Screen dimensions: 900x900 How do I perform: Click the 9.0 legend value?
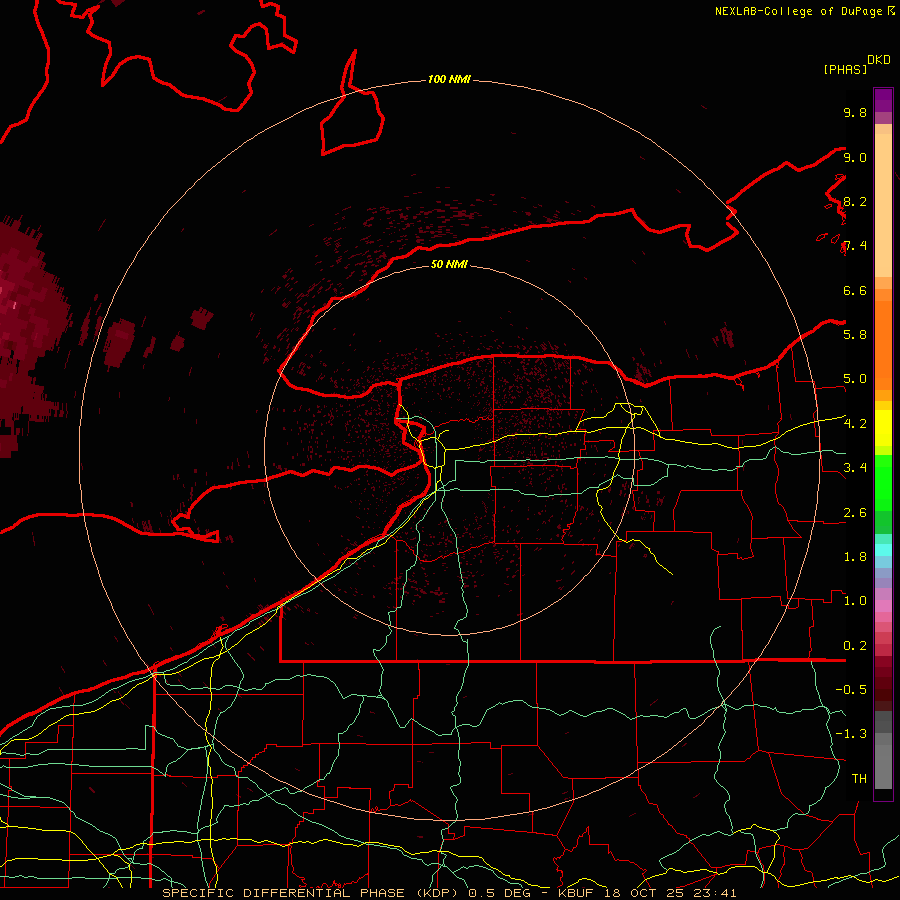coord(855,157)
